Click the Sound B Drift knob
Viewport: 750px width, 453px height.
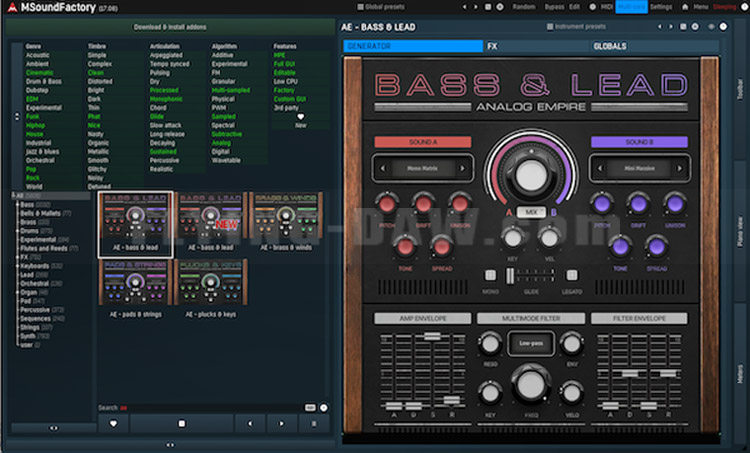(639, 204)
